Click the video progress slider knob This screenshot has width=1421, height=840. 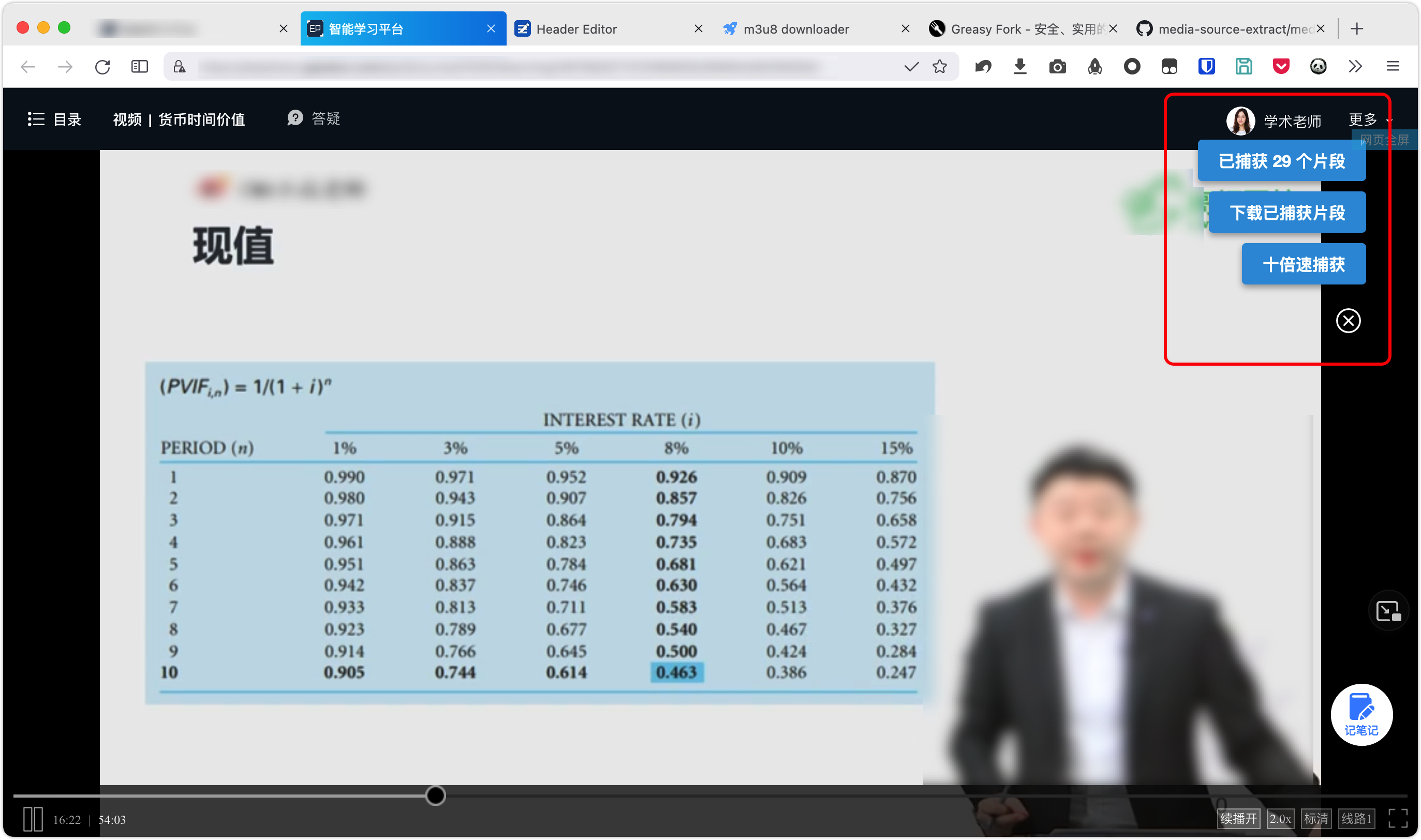click(x=435, y=796)
